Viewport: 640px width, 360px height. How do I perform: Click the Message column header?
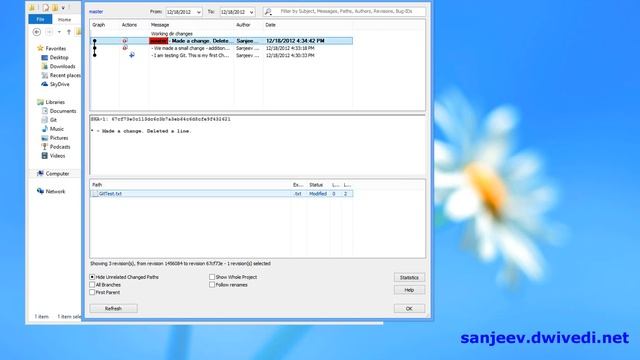[x=160, y=25]
